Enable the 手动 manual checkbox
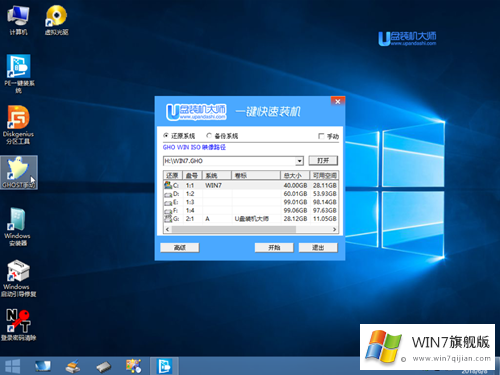500x375 pixels. 321,136
